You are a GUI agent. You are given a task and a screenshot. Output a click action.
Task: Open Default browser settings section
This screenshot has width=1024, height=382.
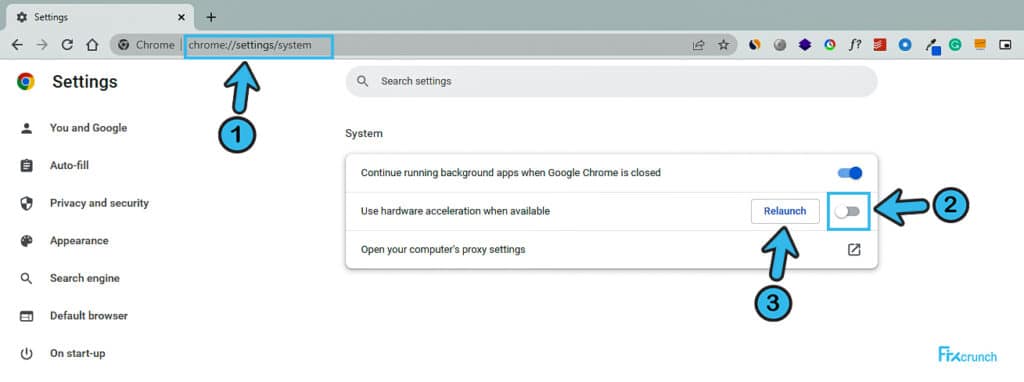click(89, 316)
